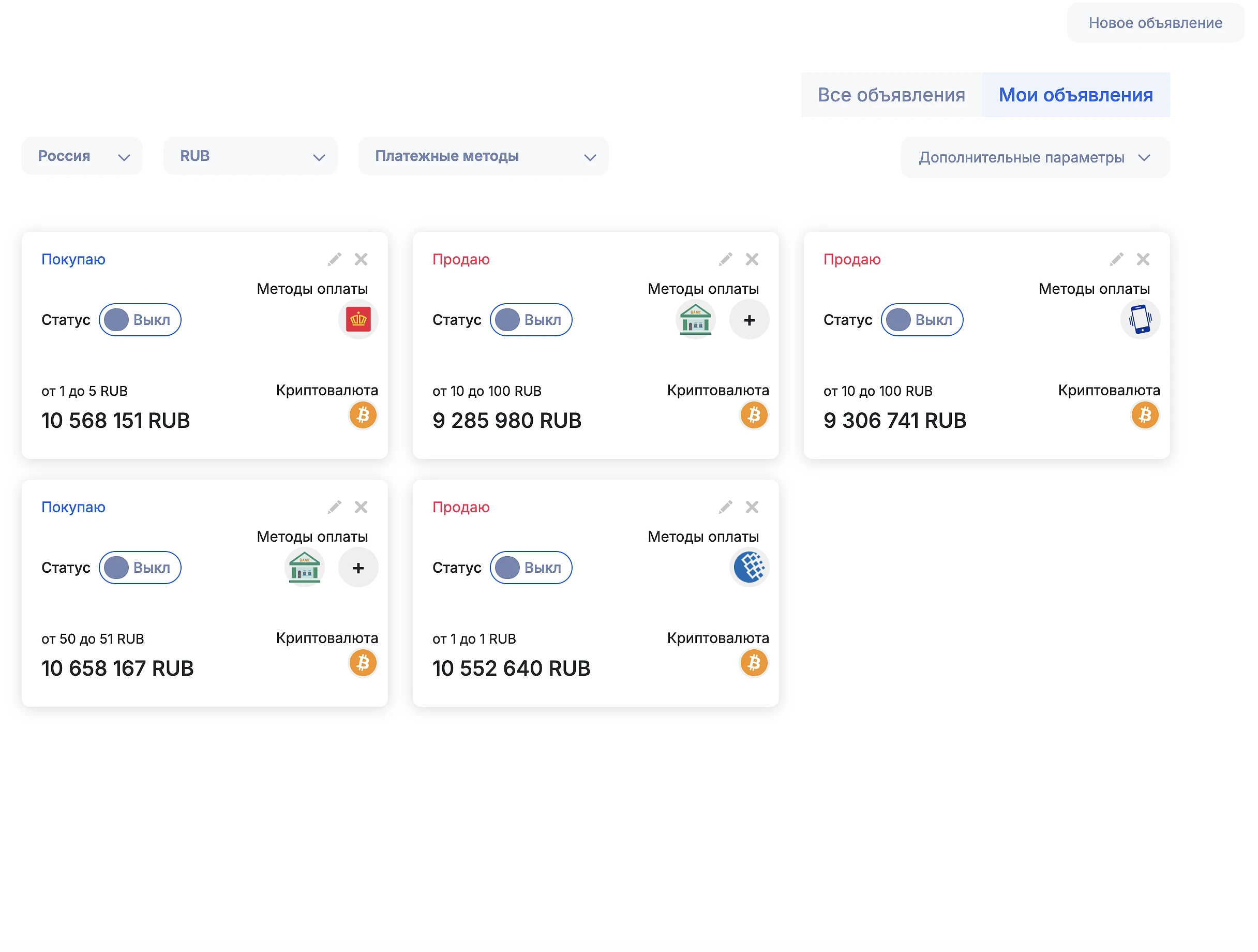Image resolution: width=1258 pixels, height=952 pixels.
Task: Open the Платежные методы dropdown
Action: (483, 156)
